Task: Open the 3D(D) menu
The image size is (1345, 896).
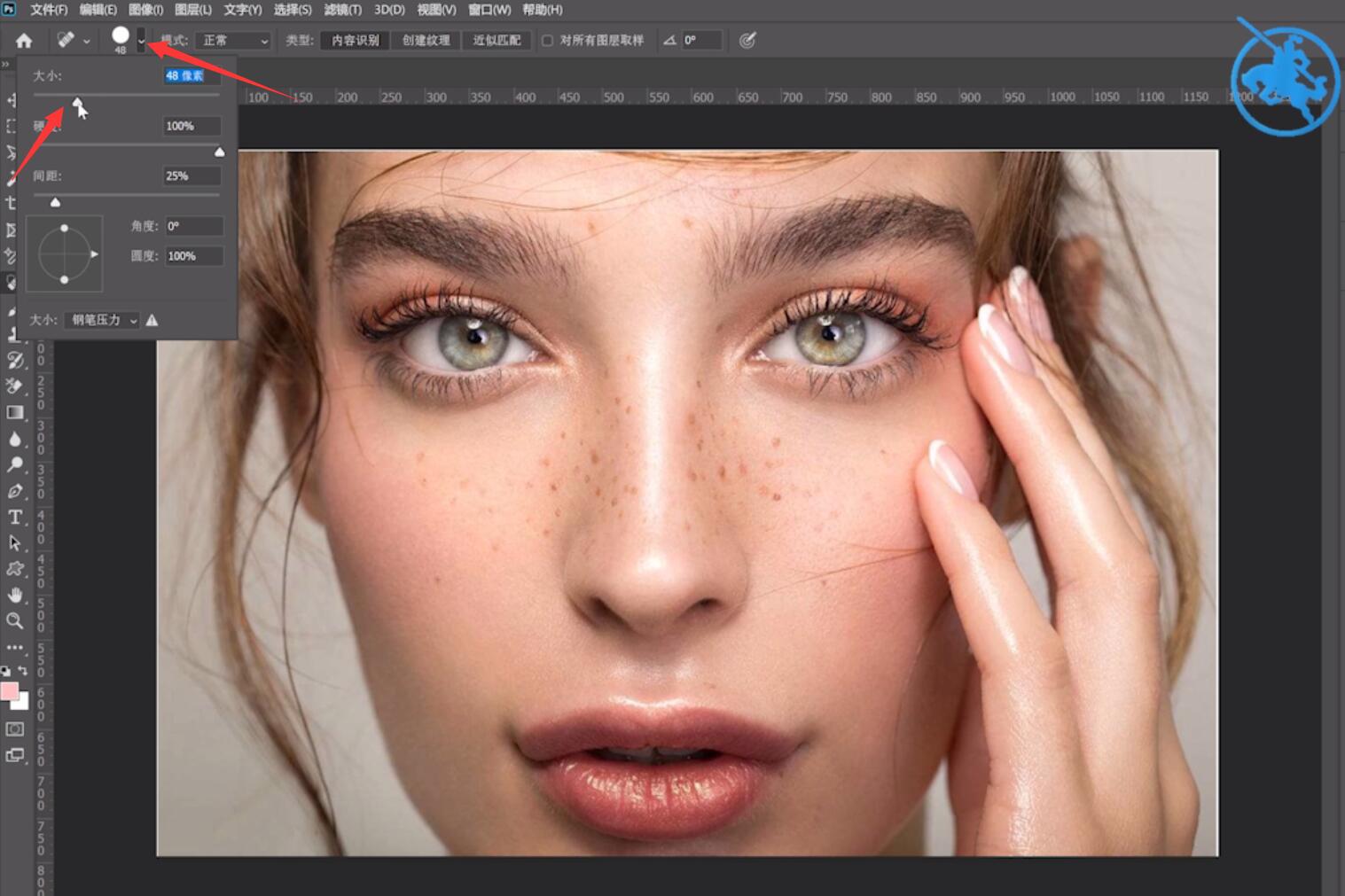Action: tap(389, 10)
